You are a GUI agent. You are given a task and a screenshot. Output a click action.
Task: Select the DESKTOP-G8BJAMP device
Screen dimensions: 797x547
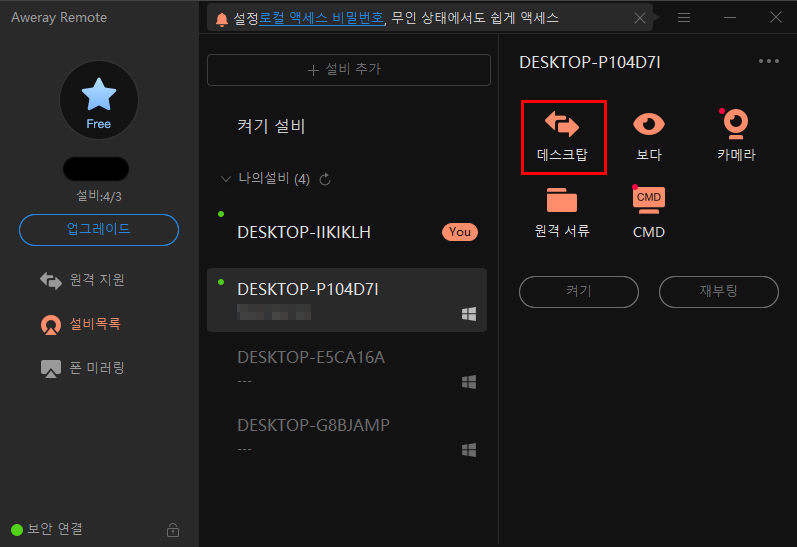[347, 436]
